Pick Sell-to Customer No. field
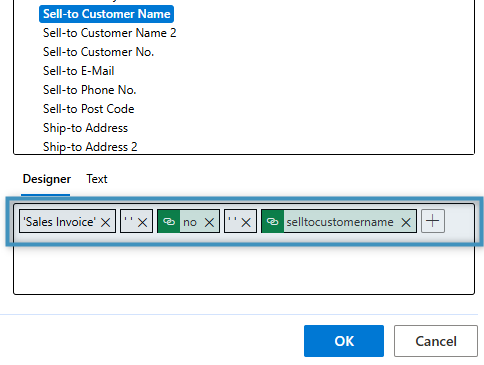 click(x=98, y=52)
